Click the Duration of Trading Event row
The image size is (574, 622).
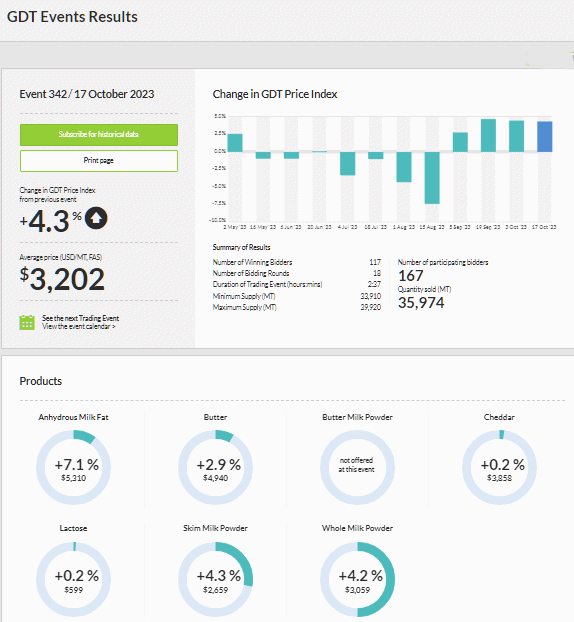pos(297,284)
